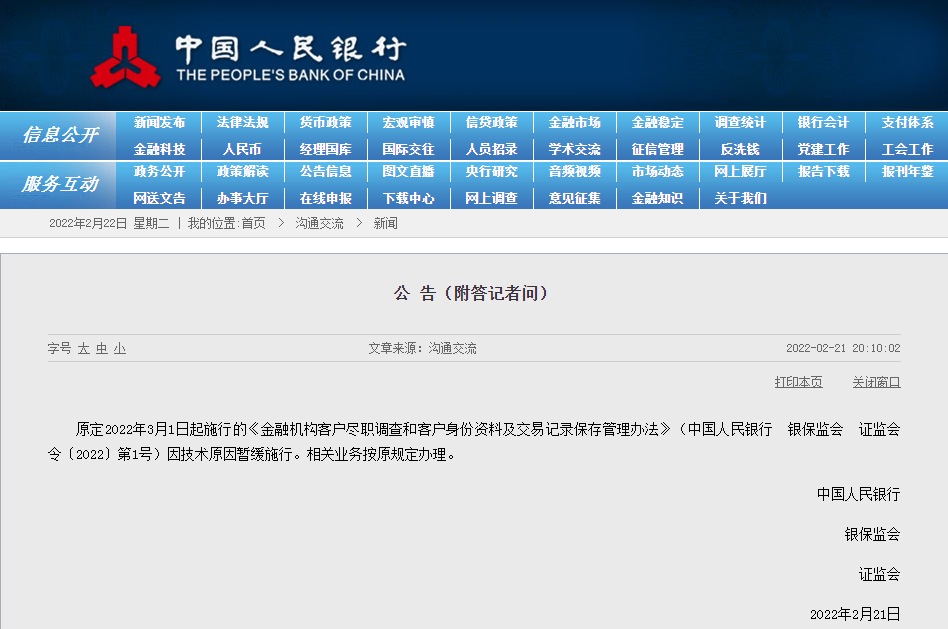The width and height of the screenshot is (948, 629).
Task: Select 在线申报 navigation link
Action: [325, 198]
